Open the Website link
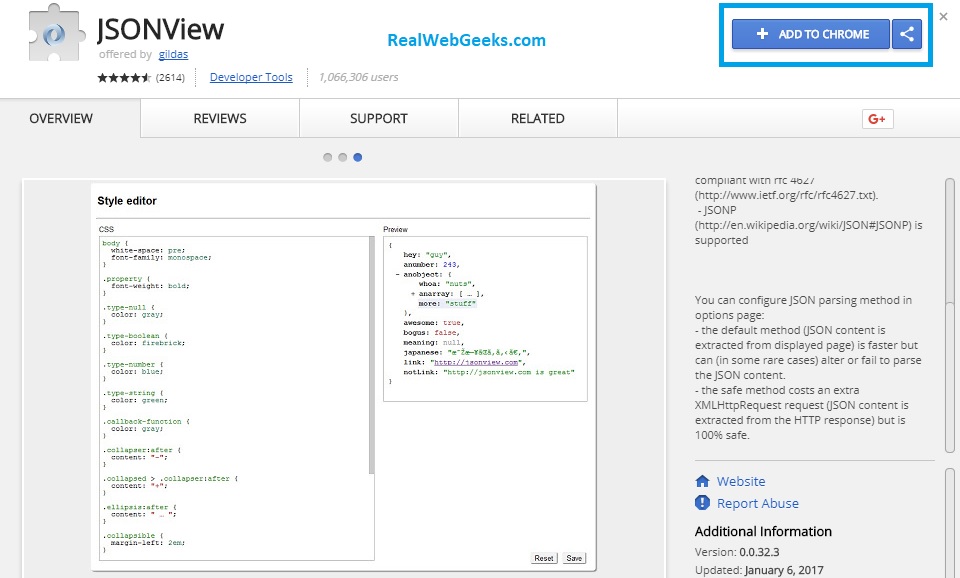 [x=741, y=481]
